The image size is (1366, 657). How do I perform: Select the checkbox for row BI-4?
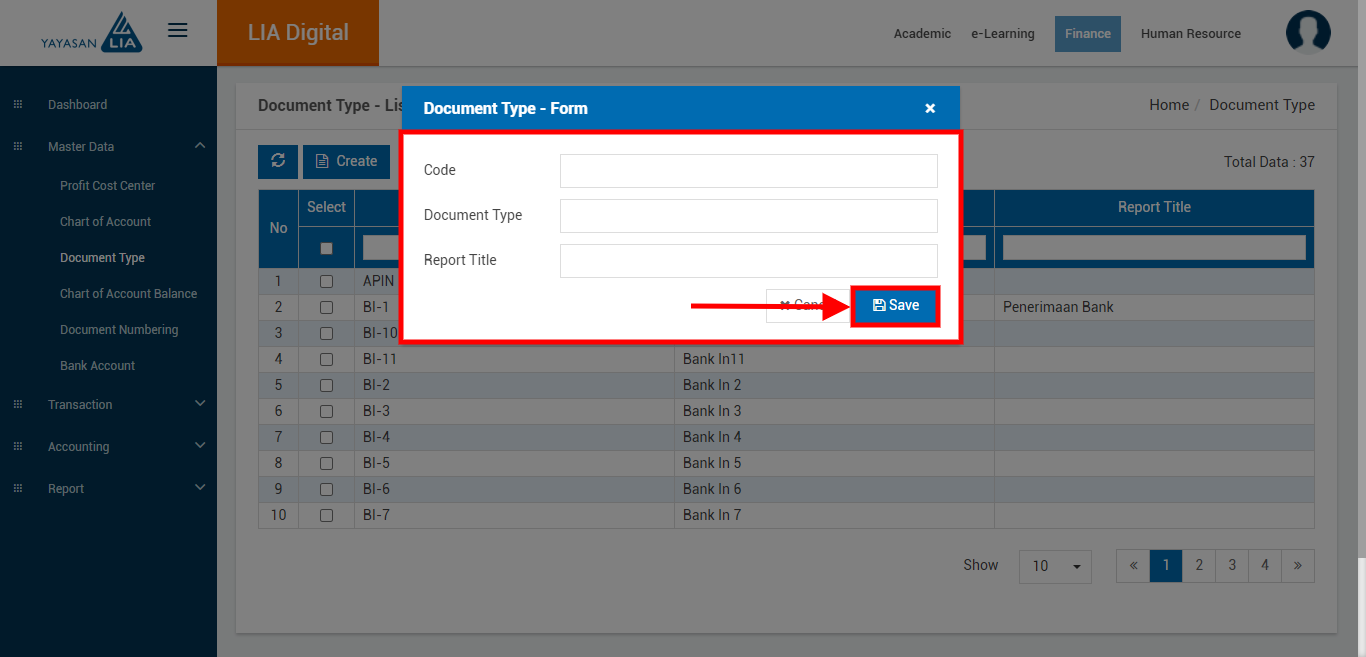pos(326,437)
